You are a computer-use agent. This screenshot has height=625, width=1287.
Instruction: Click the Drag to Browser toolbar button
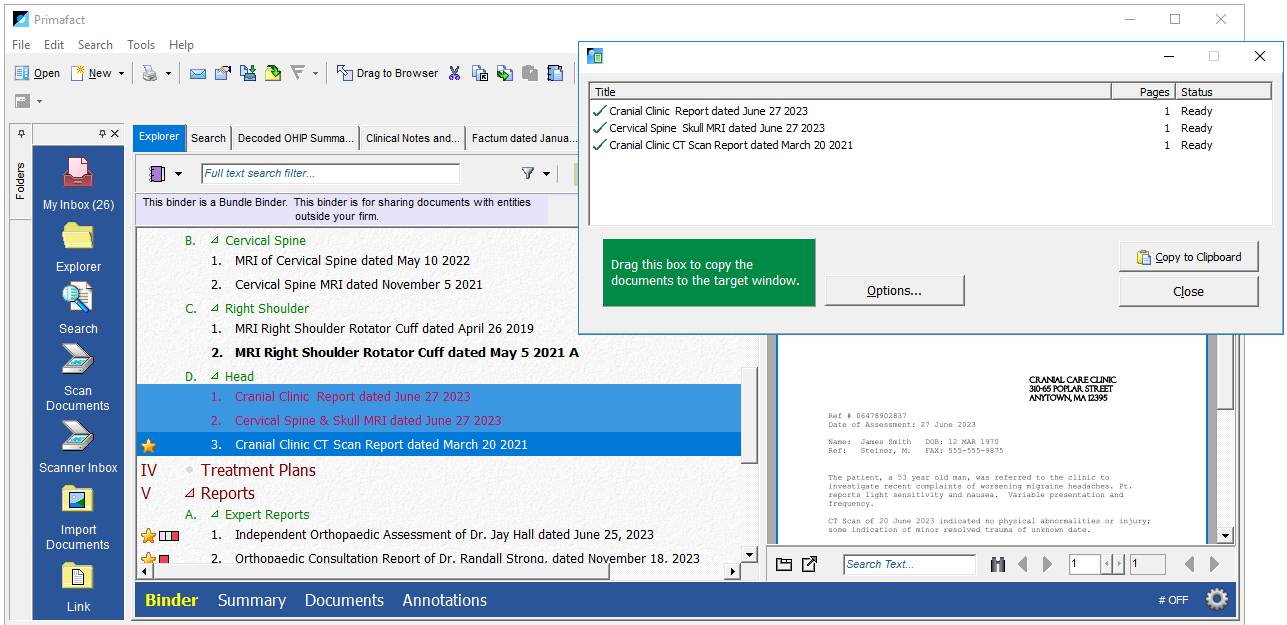387,73
